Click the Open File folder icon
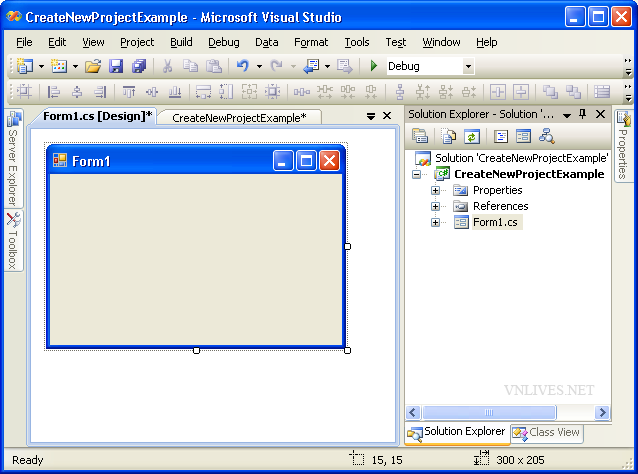Screen dimensions: 638x474 click(x=93, y=66)
